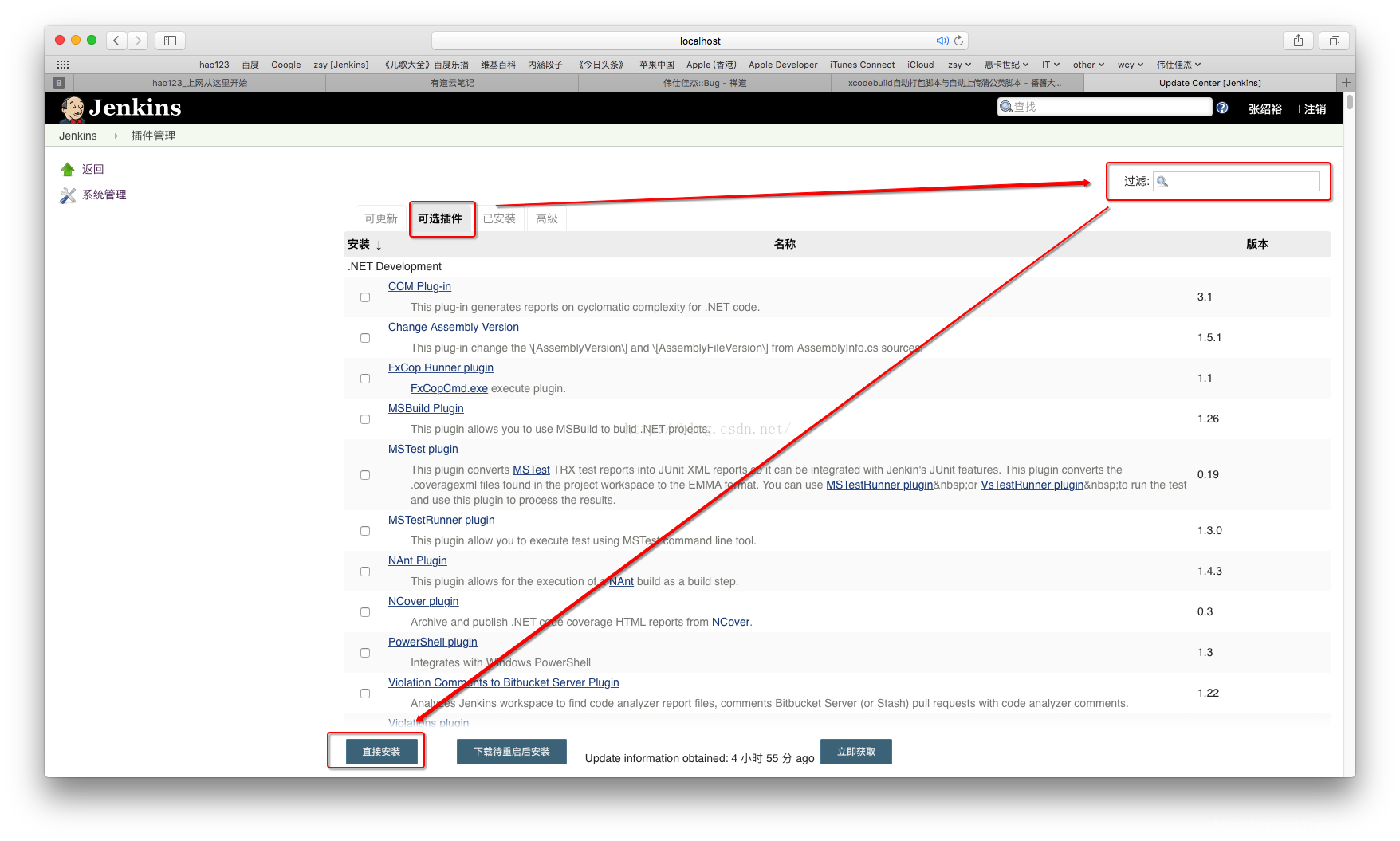Screen dimensions: 1400x841
Task: Show all tabs overview
Action: [1334, 41]
